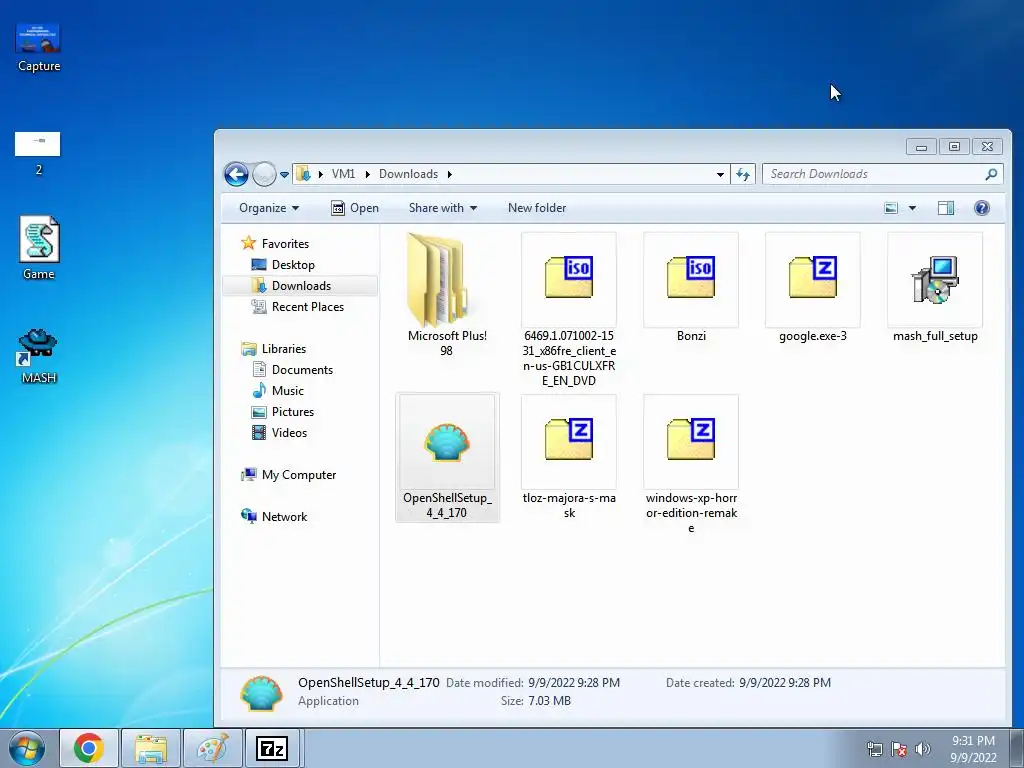The height and width of the screenshot is (768, 1024).
Task: Click the OpenShellSetup details pane thumbnail
Action: point(261,693)
